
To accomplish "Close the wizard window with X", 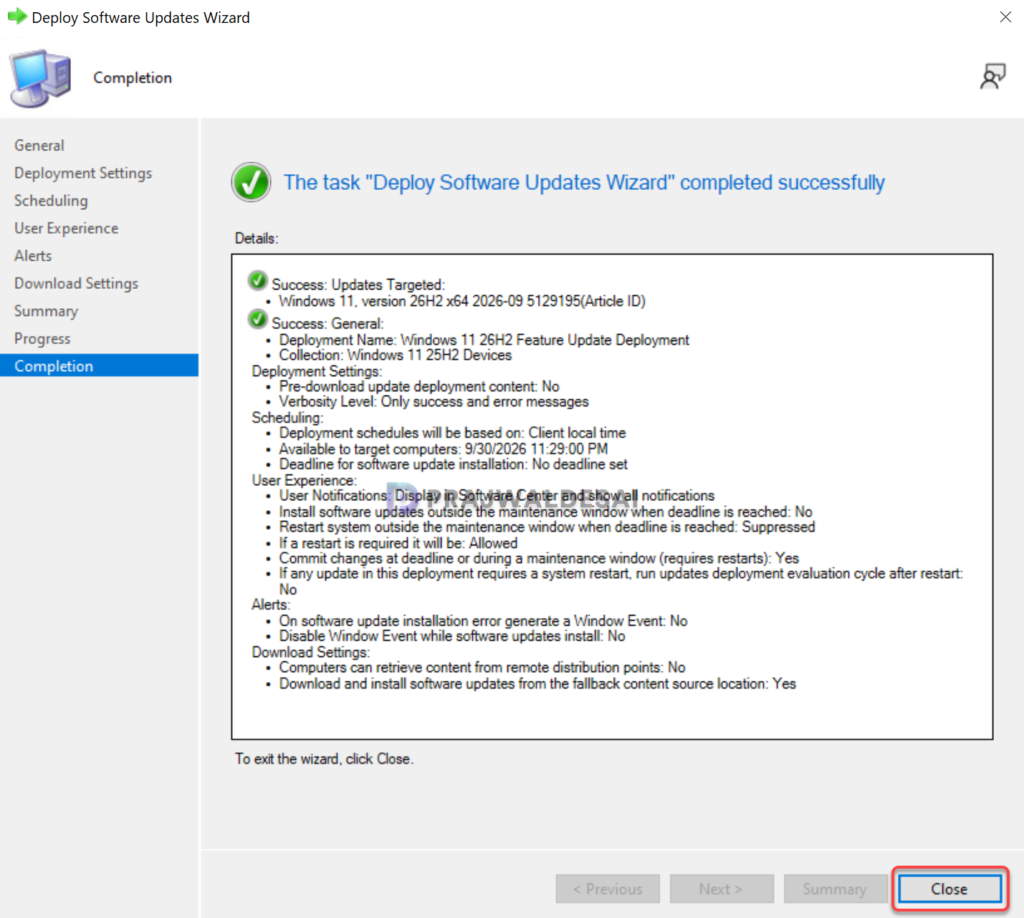I will (x=1006, y=17).
